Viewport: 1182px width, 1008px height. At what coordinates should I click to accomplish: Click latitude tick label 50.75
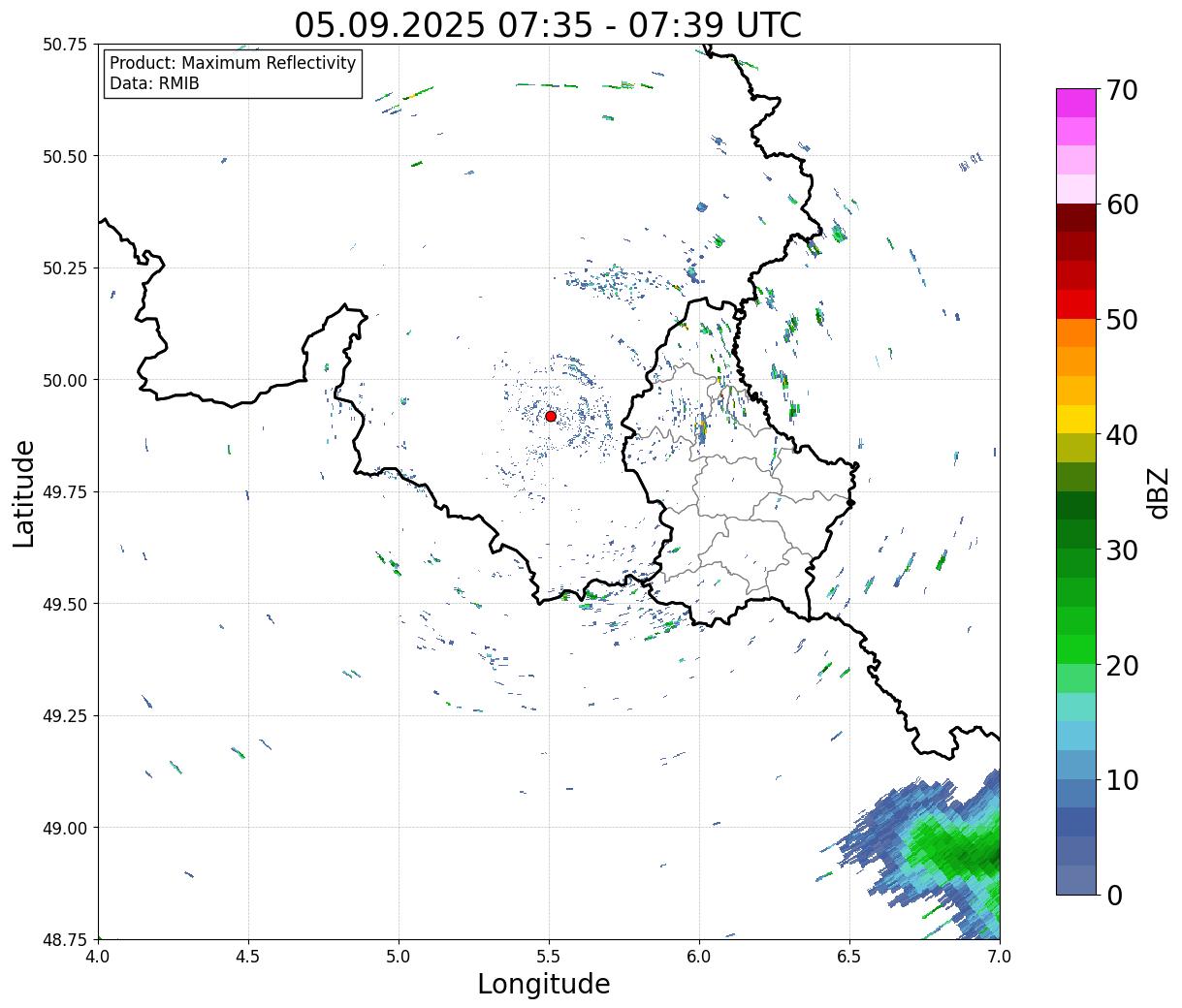pyautogui.click(x=65, y=45)
